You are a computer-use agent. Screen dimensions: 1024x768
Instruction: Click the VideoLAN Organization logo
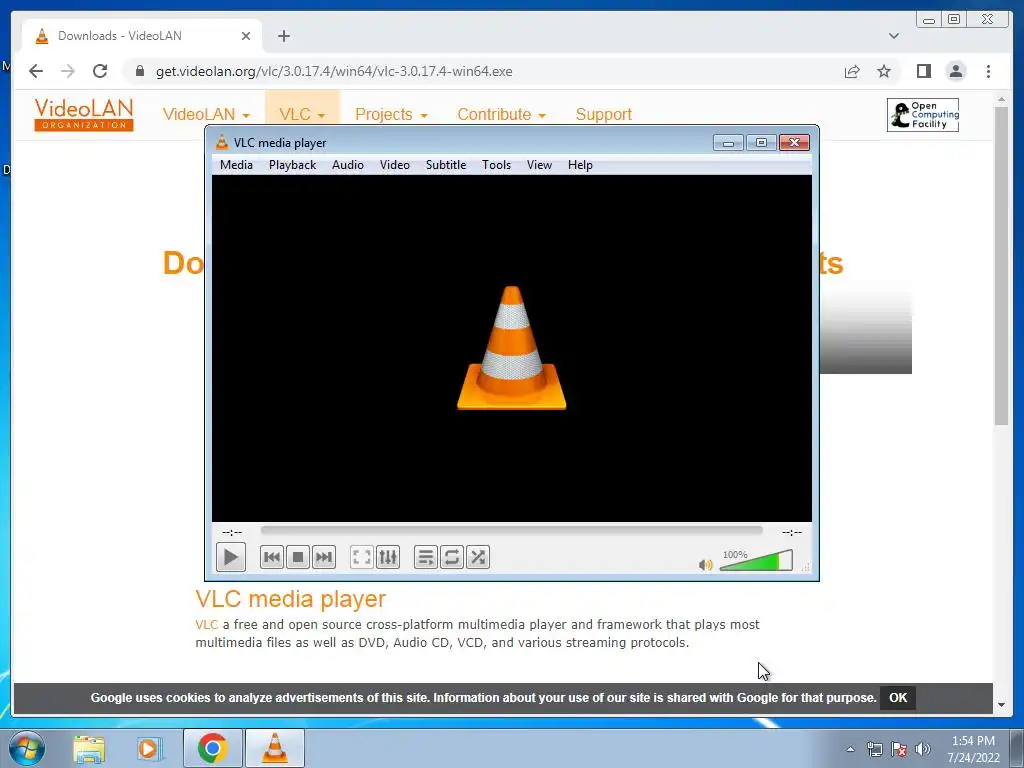click(x=84, y=114)
